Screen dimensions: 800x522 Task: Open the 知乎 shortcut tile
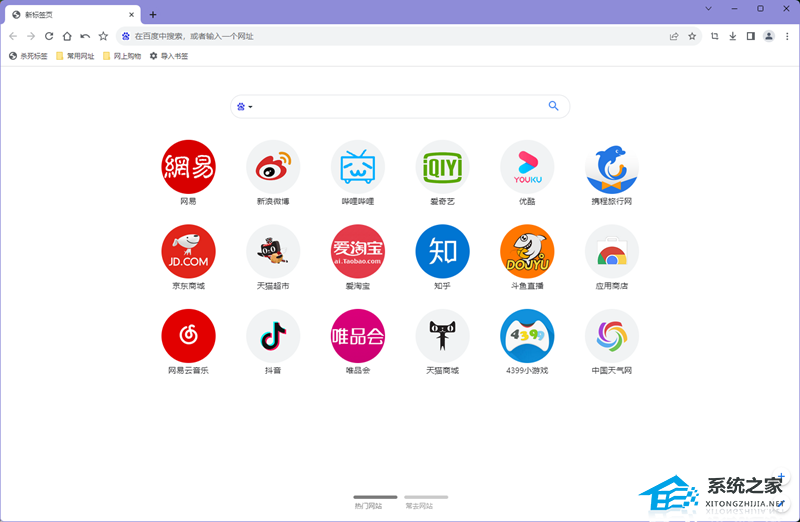pyautogui.click(x=442, y=251)
